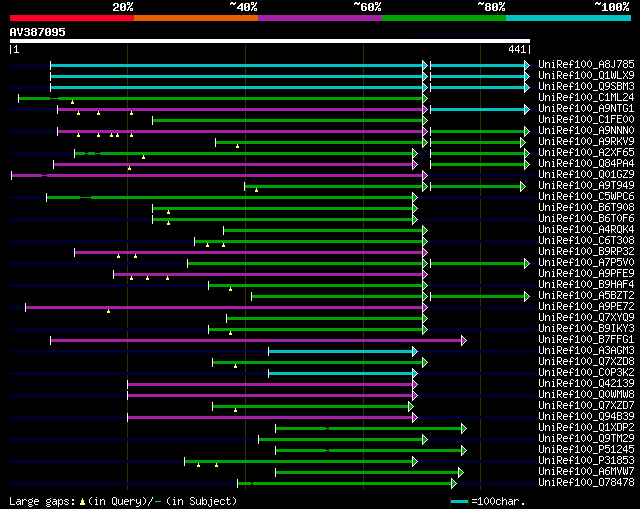This screenshot has height=509, width=640.
Task: Select the UniRef100_Q9SBM3 hit label
Action: coord(586,86)
